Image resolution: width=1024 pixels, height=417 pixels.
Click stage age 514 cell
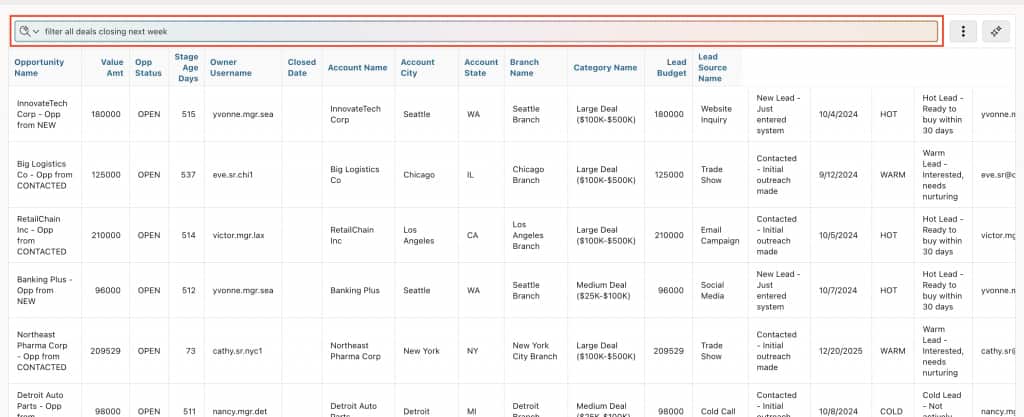pyautogui.click(x=188, y=235)
